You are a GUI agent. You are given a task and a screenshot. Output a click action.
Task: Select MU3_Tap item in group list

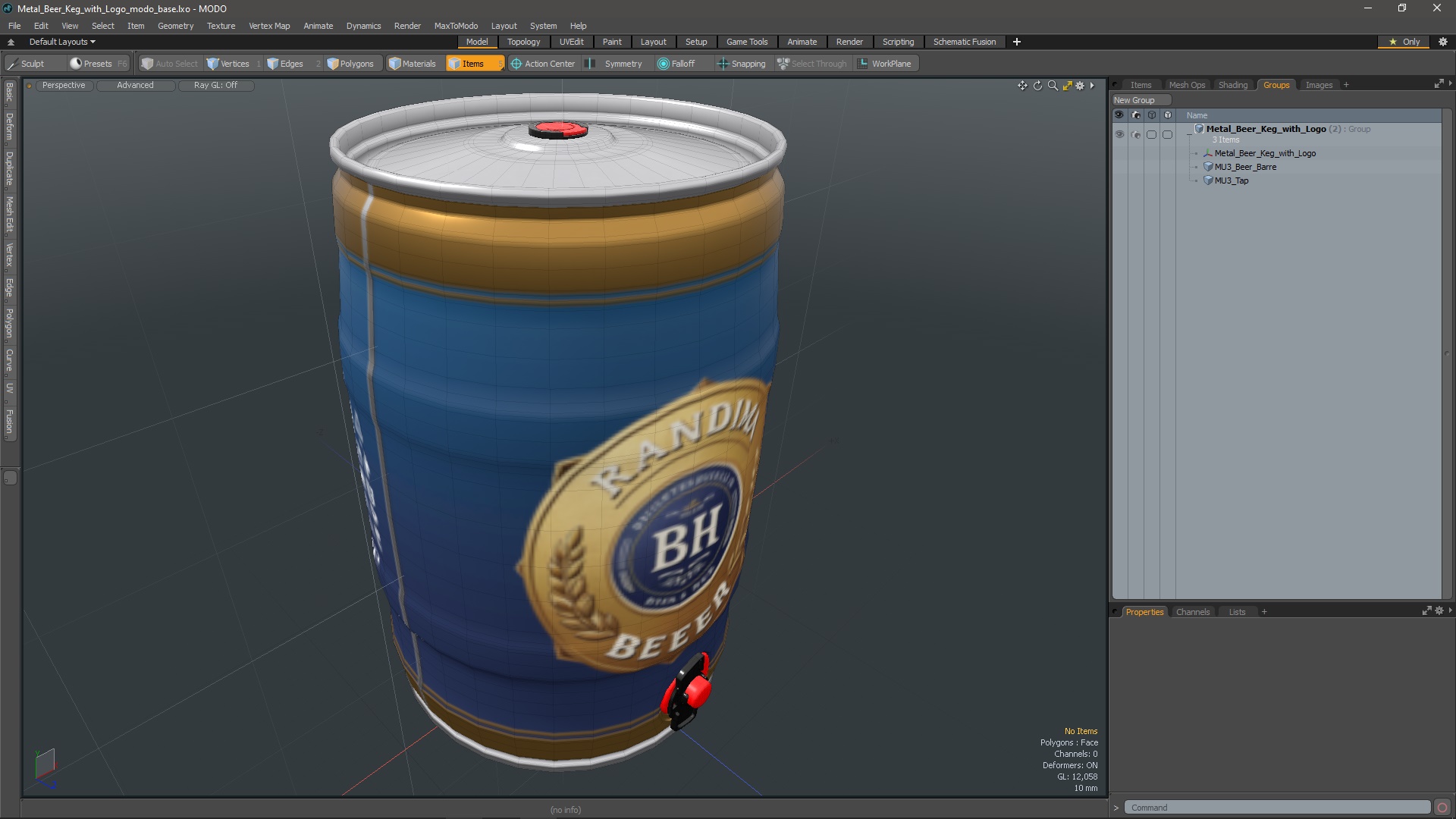pos(1231,180)
